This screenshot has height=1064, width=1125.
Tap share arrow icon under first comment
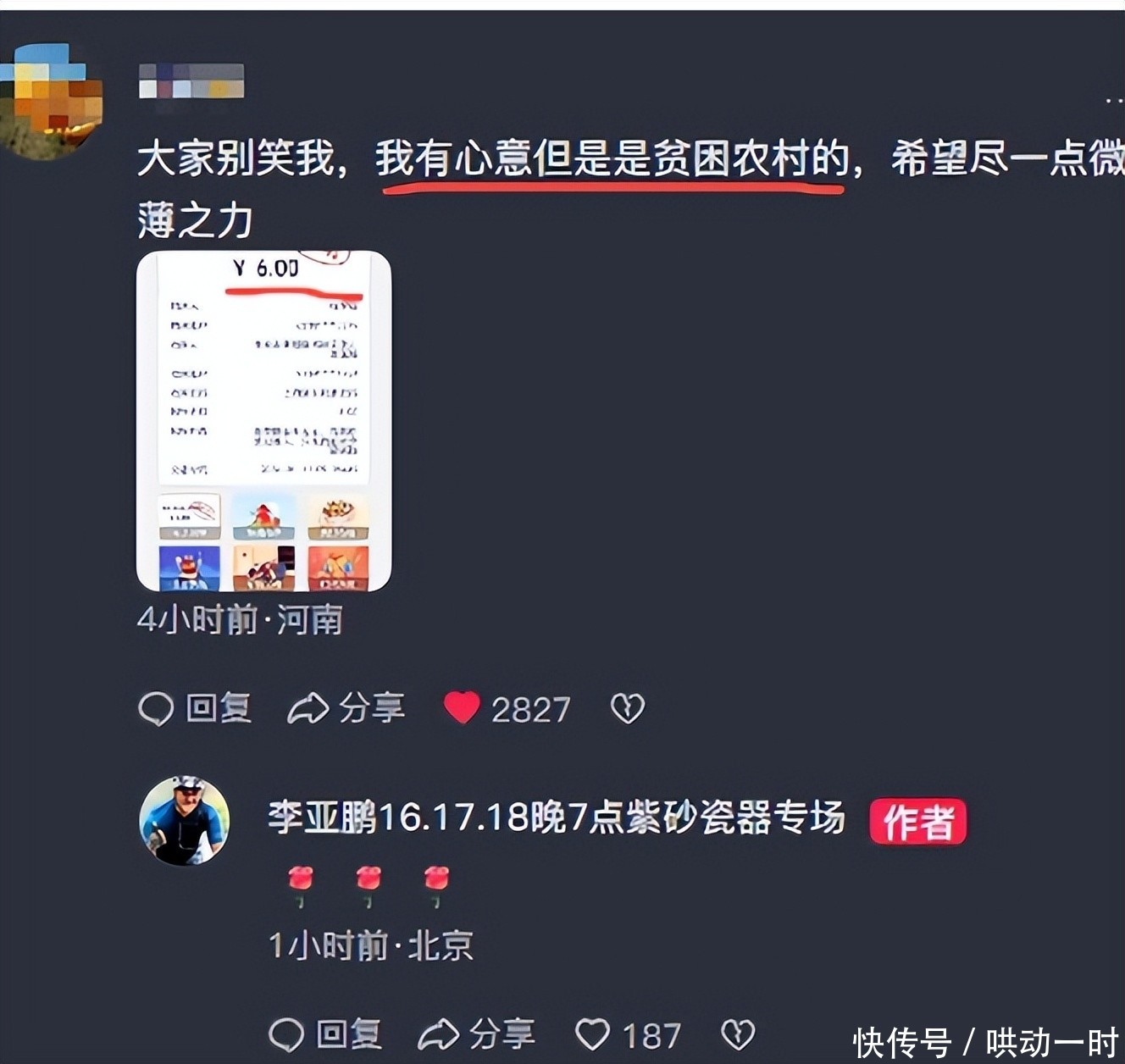(x=308, y=709)
